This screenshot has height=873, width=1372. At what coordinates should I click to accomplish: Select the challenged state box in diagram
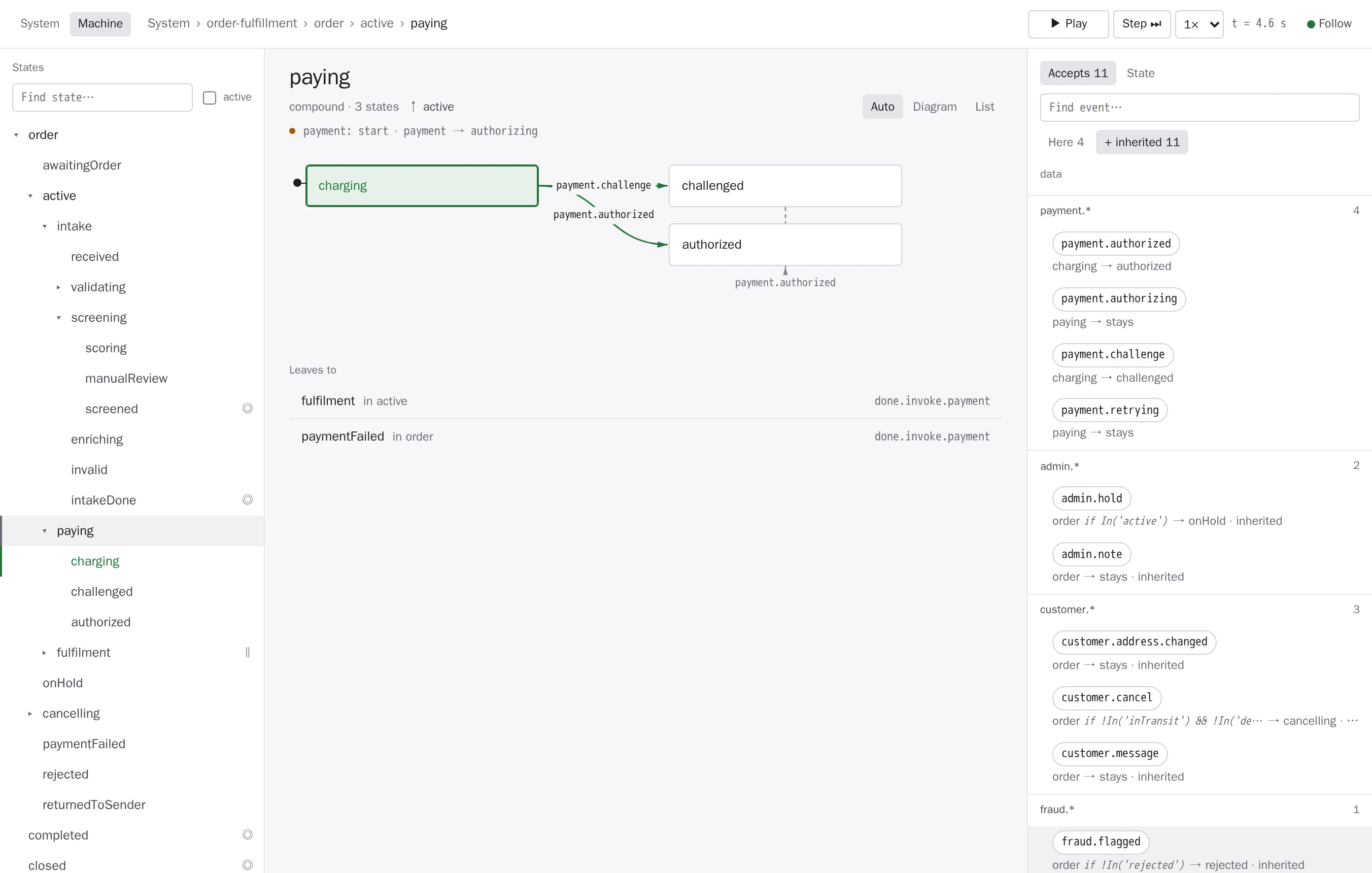point(785,186)
